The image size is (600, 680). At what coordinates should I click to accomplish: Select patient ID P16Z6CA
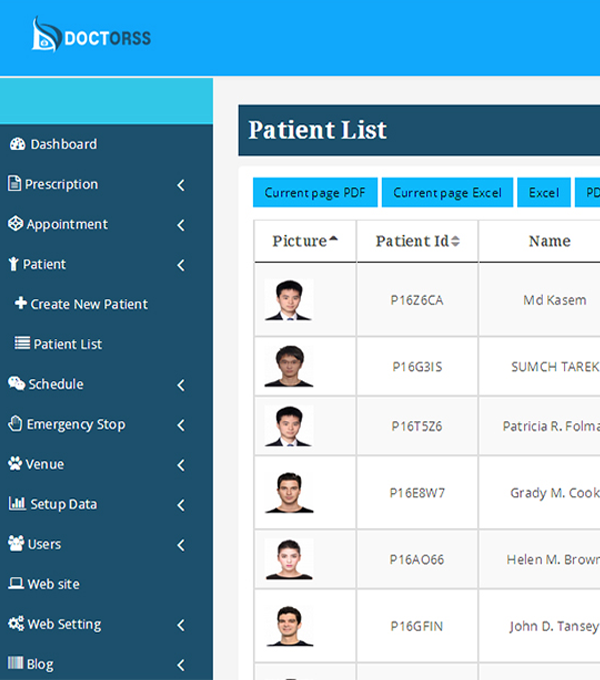[x=417, y=300]
